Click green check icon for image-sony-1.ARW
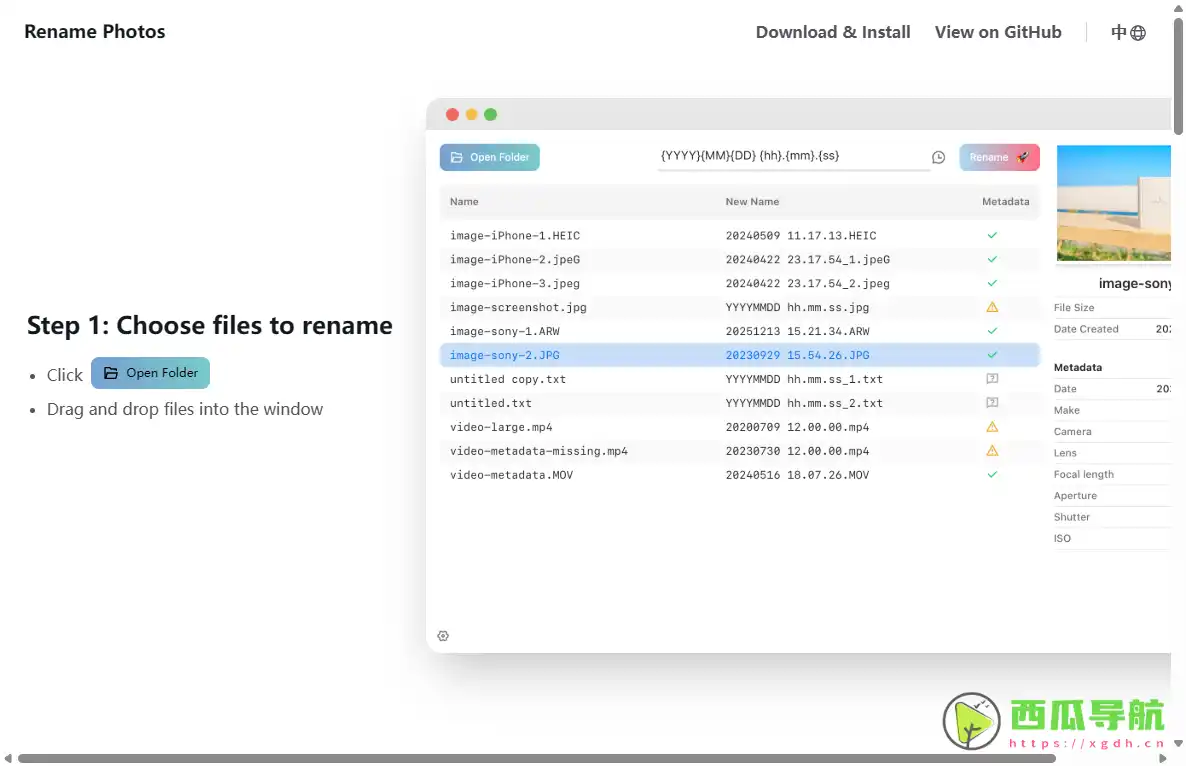The height and width of the screenshot is (766, 1186). pos(992,331)
